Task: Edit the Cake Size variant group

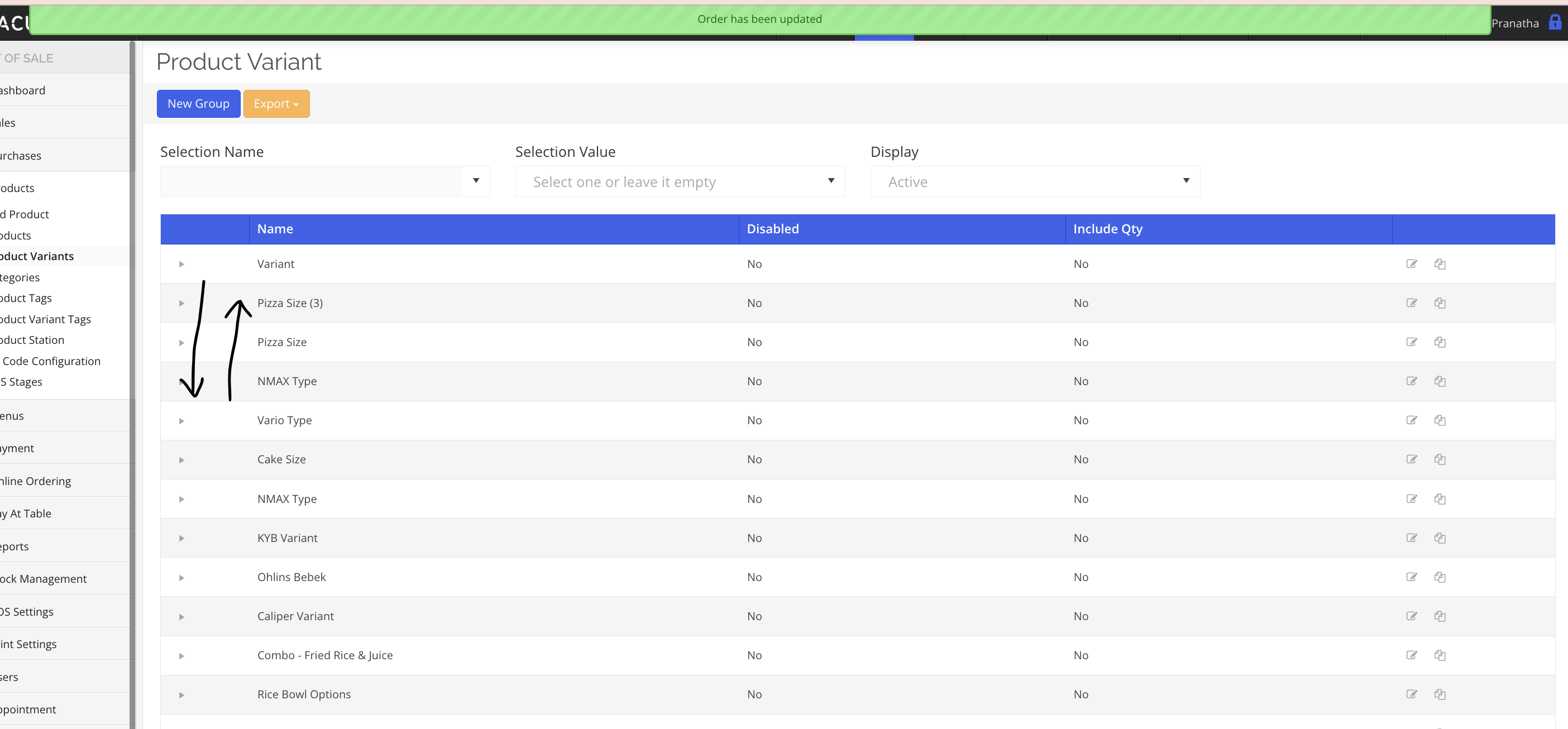Action: [x=1412, y=459]
